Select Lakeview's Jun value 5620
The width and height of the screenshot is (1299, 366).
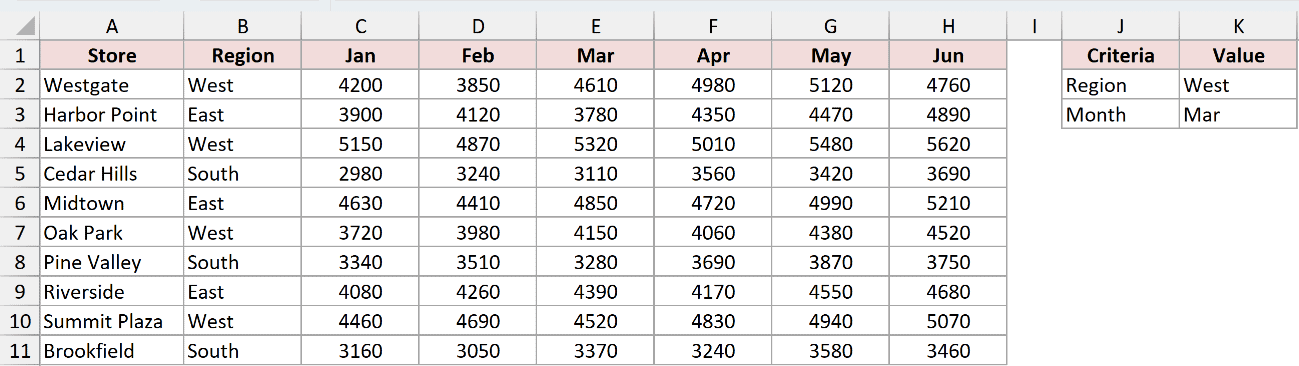coord(948,144)
